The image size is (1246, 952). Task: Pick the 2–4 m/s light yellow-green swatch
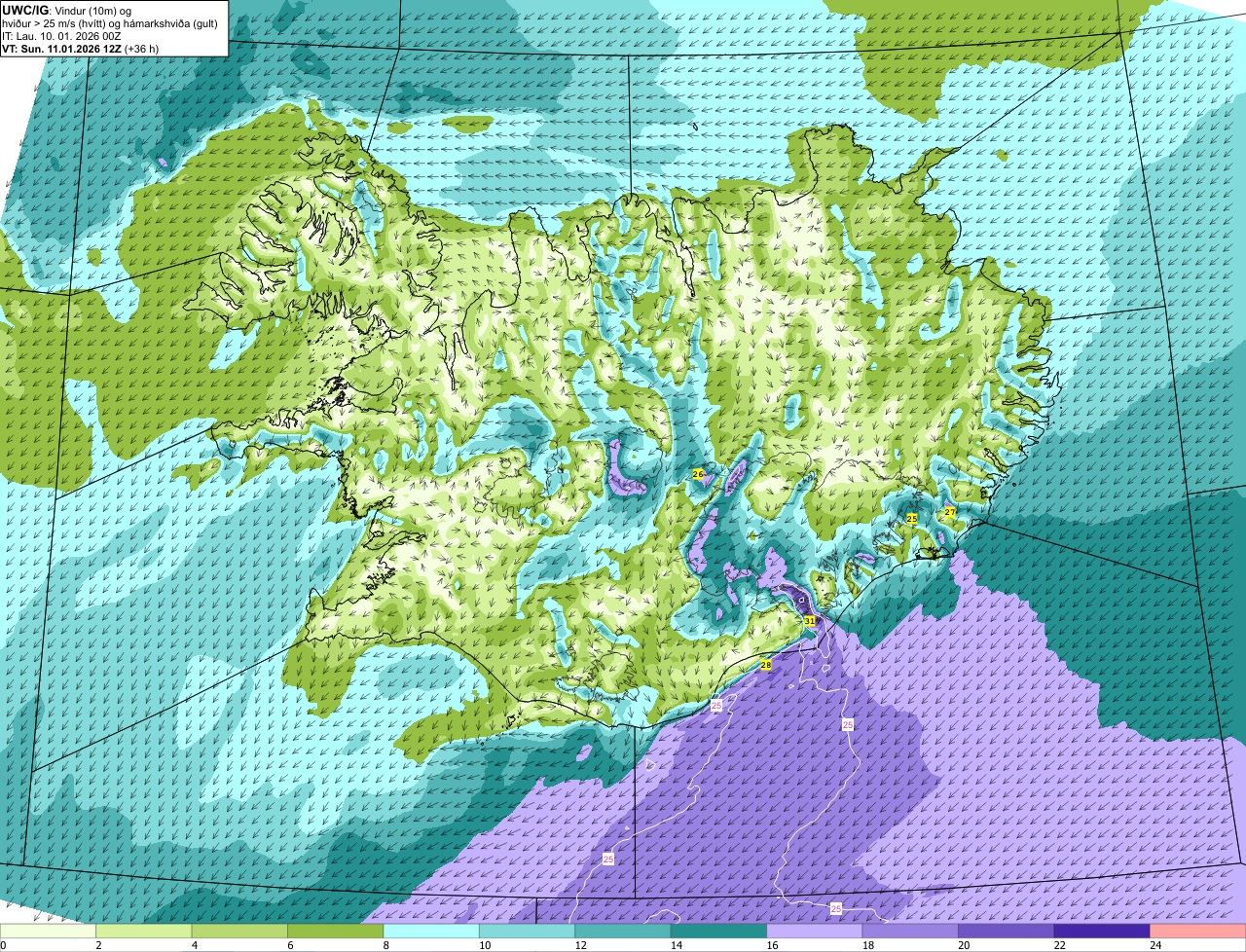(144, 932)
